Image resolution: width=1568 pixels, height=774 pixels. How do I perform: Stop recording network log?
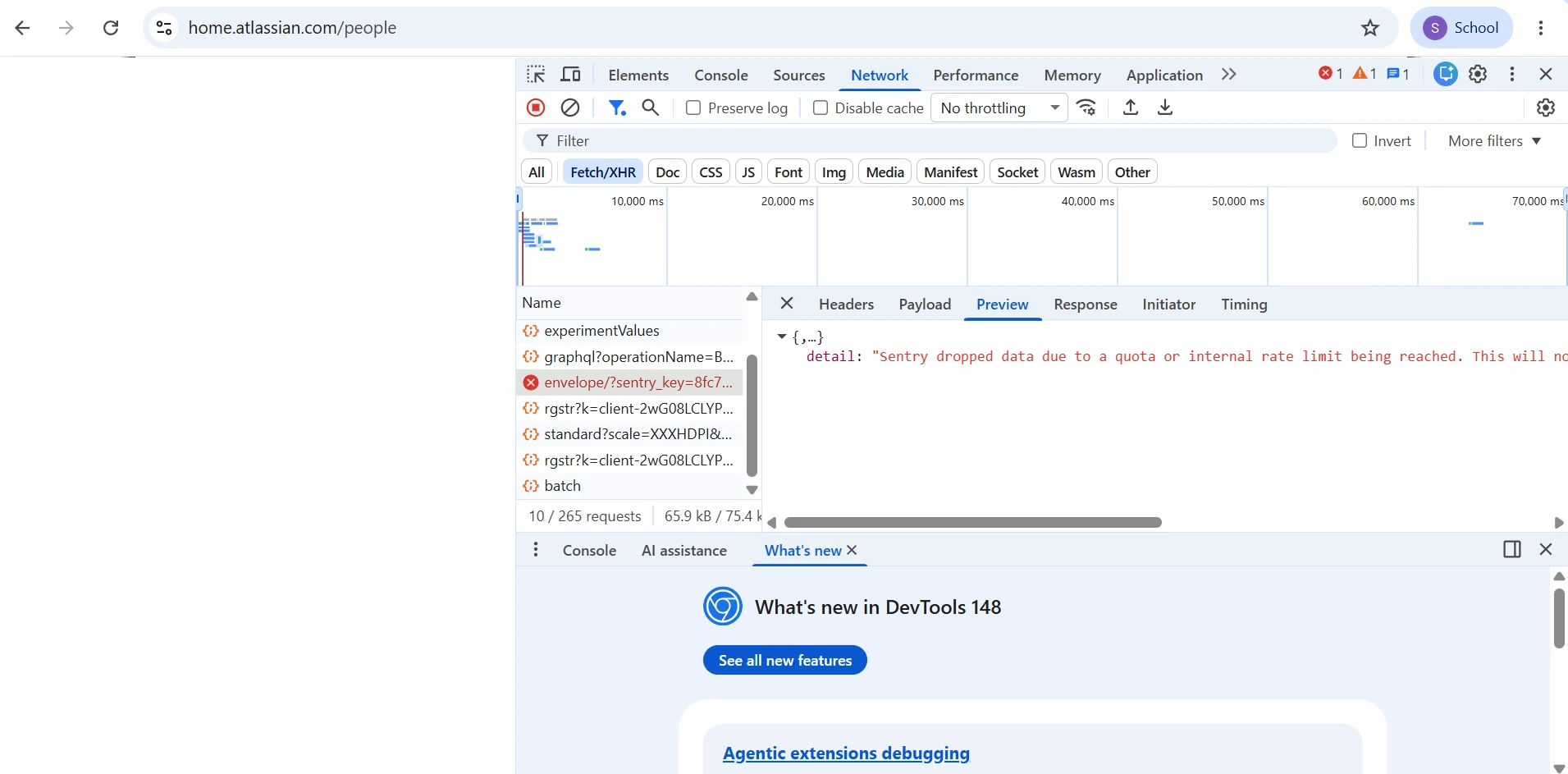pos(536,108)
